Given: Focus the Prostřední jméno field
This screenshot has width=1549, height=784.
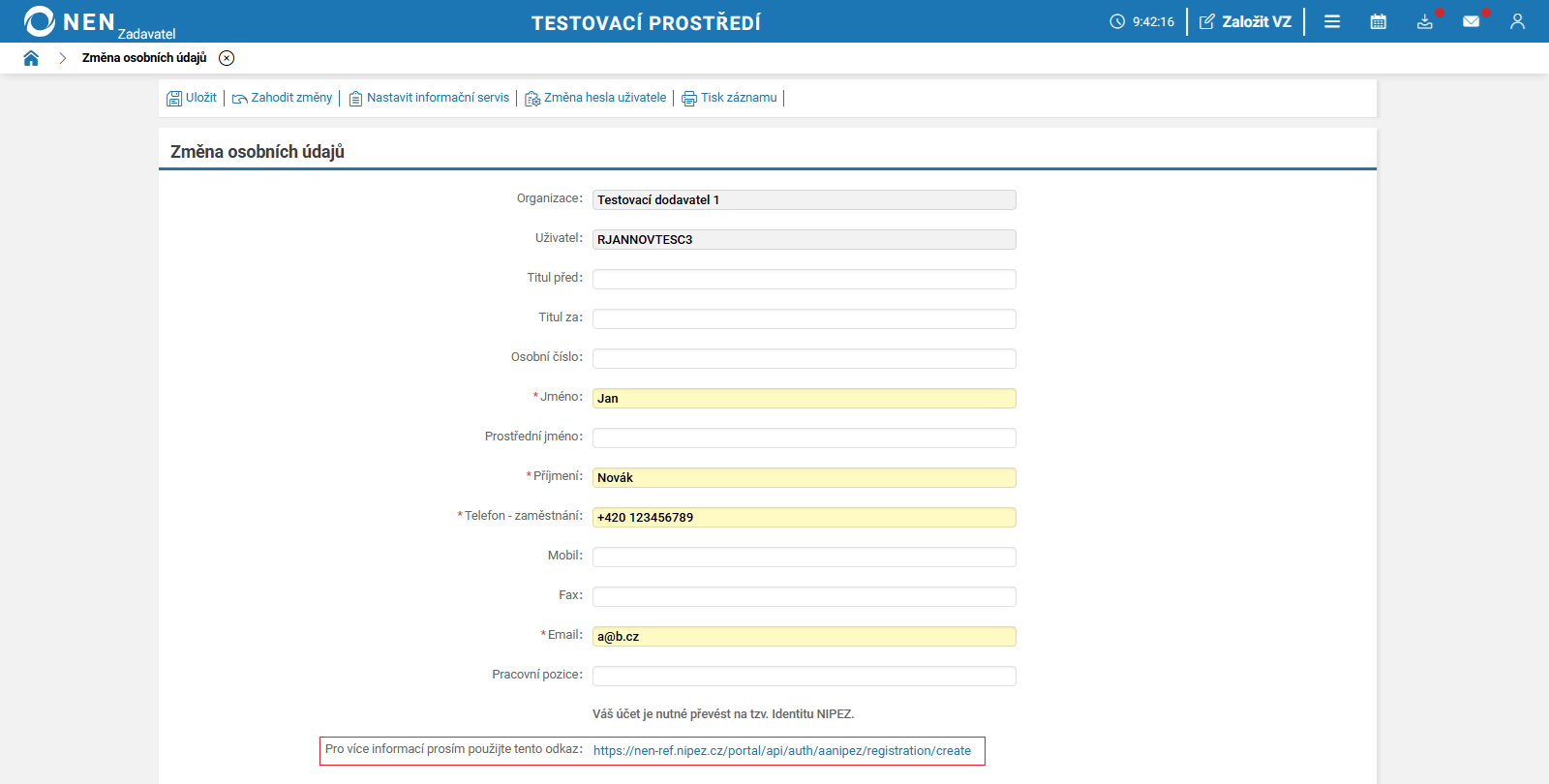Looking at the screenshot, I should click(x=805, y=437).
